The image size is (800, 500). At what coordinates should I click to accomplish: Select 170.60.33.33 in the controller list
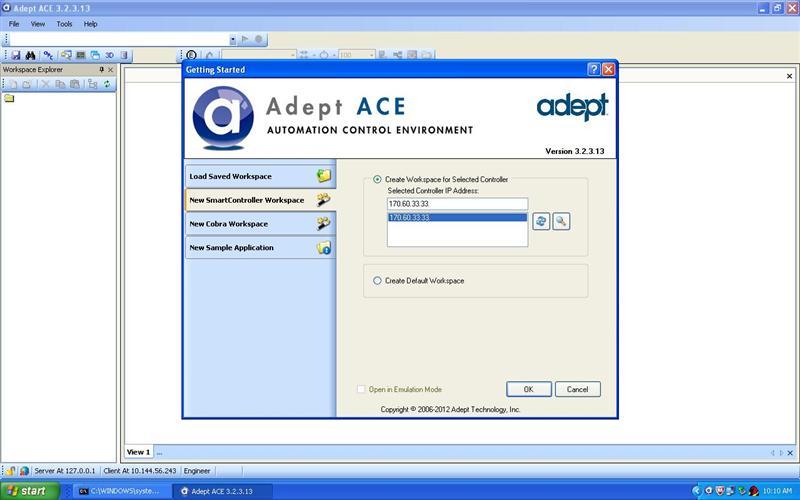[x=457, y=217]
